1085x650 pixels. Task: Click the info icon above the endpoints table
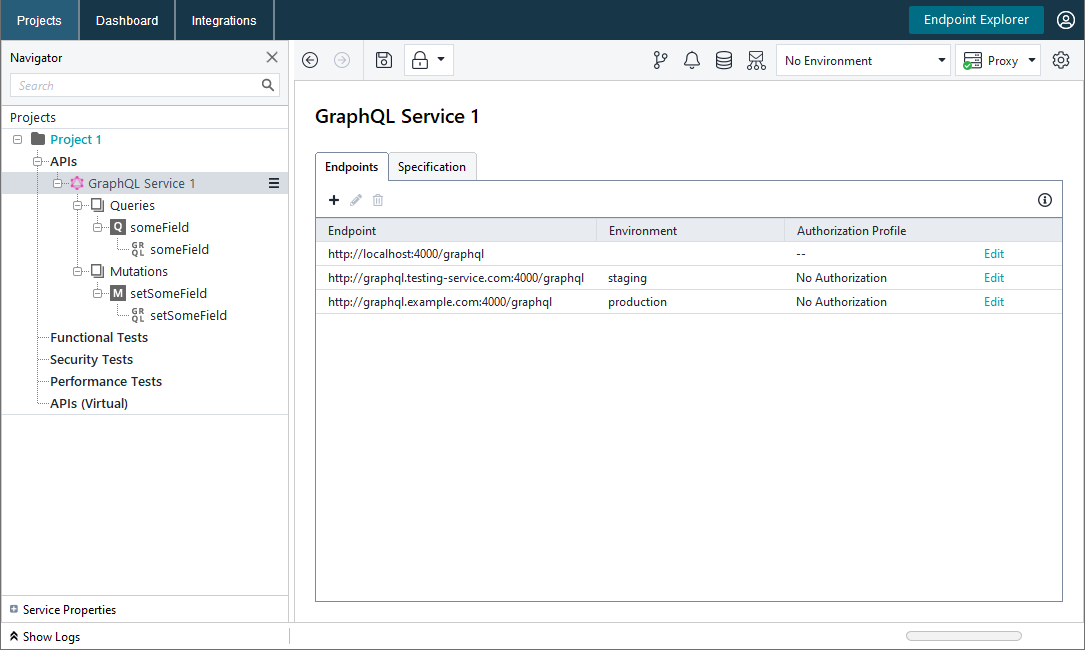1045,200
